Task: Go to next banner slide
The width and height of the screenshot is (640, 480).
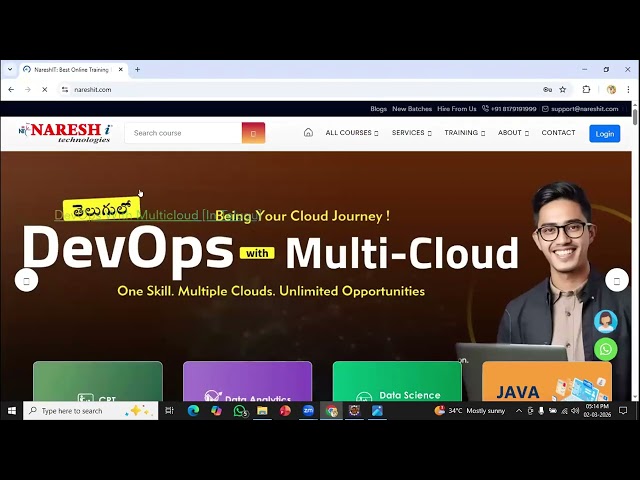Action: (x=617, y=280)
